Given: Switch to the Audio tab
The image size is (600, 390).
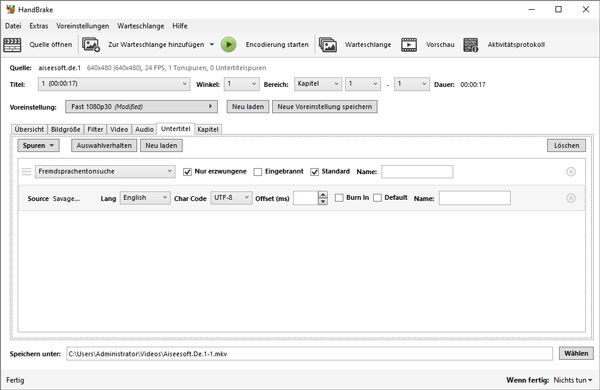Looking at the screenshot, I should coord(144,129).
